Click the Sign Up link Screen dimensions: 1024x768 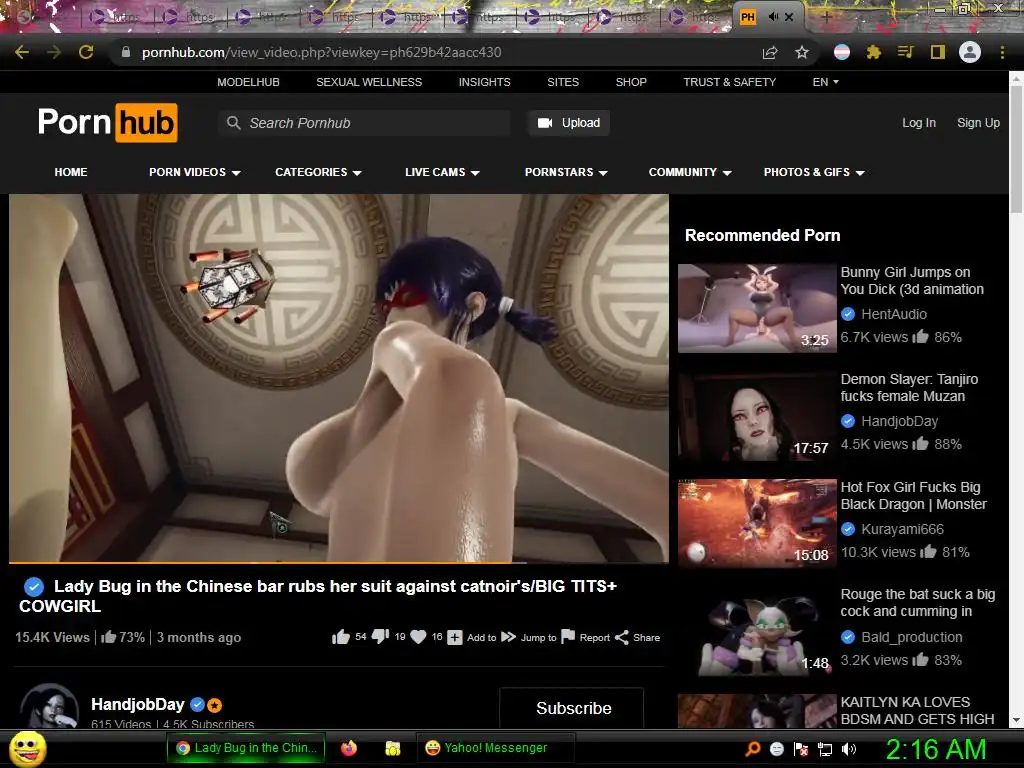tap(978, 123)
